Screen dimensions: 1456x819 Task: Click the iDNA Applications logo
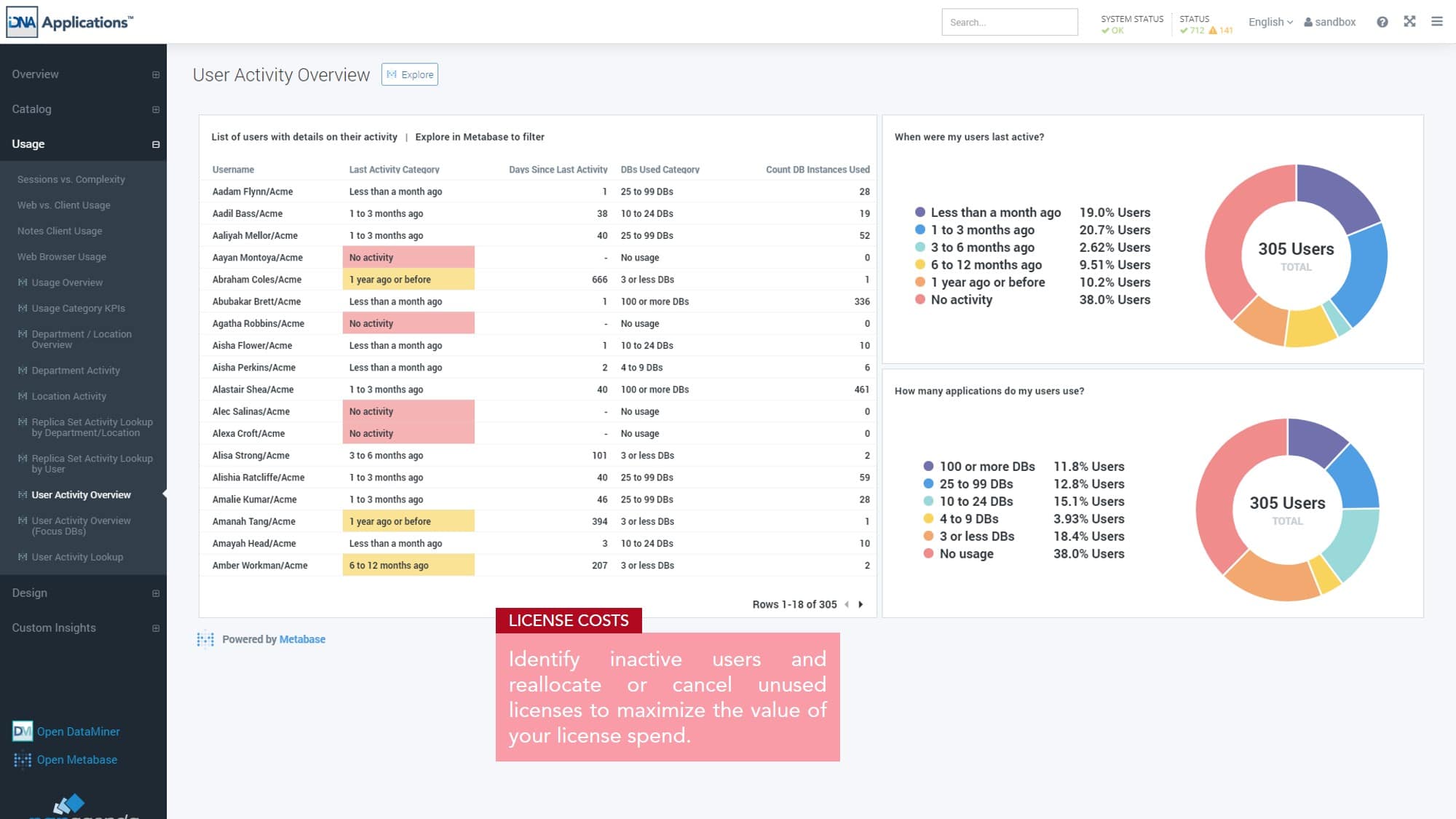pos(70,22)
